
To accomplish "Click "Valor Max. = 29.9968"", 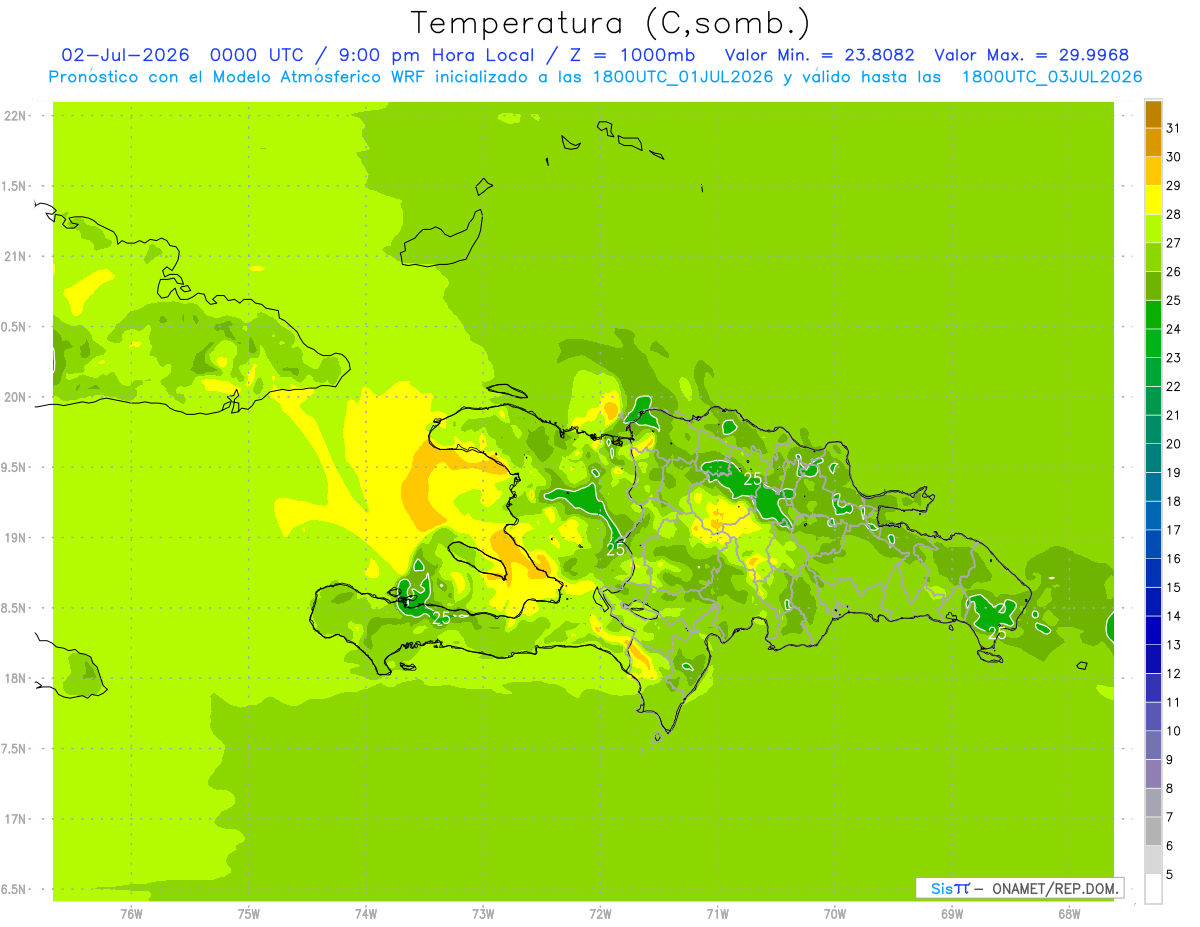I will pos(1031,55).
